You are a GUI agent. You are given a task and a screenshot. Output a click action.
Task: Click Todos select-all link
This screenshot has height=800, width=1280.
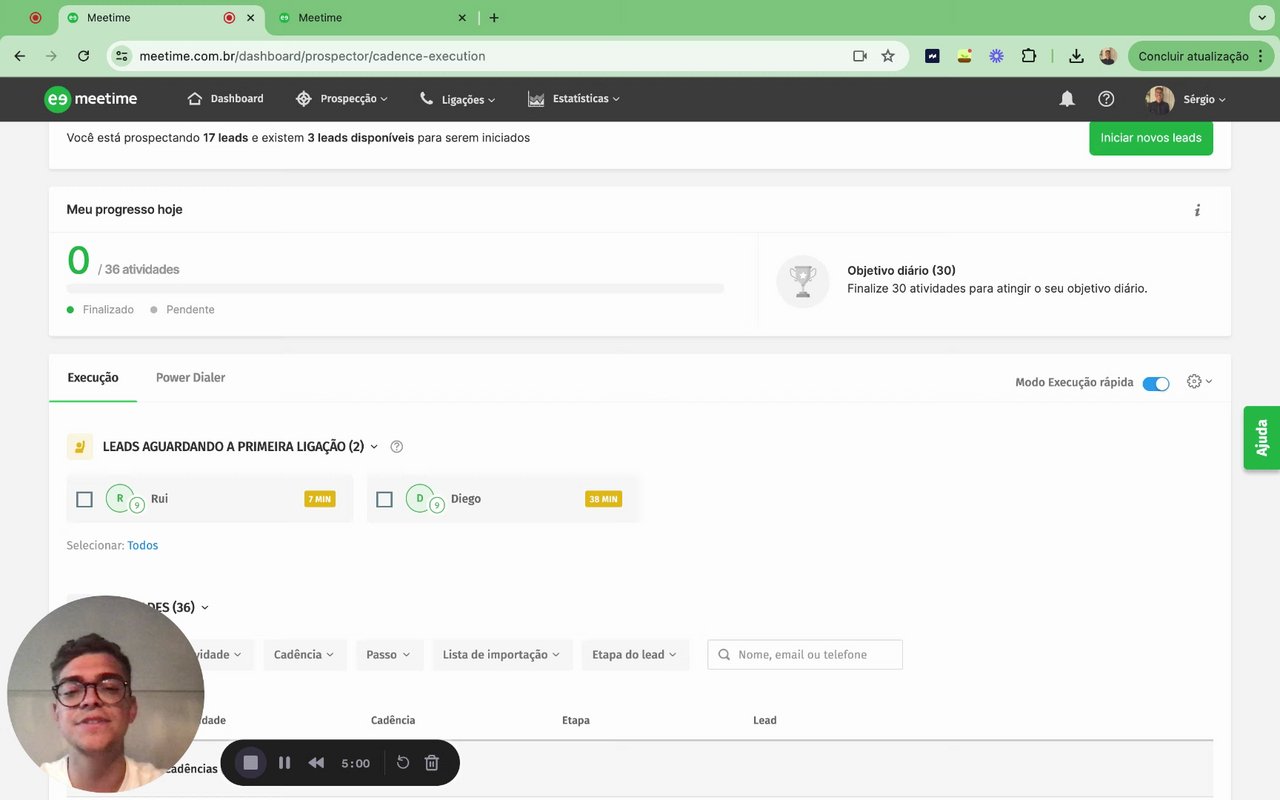142,546
